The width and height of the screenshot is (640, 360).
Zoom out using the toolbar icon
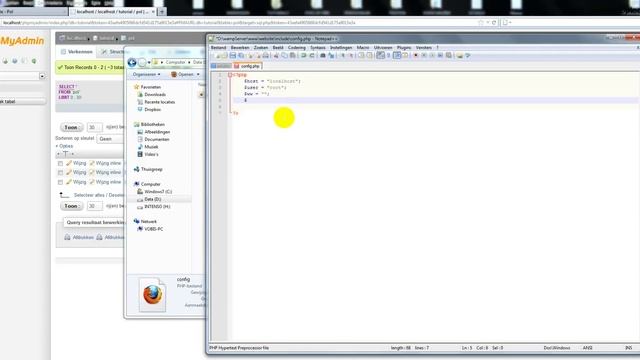point(351,55)
